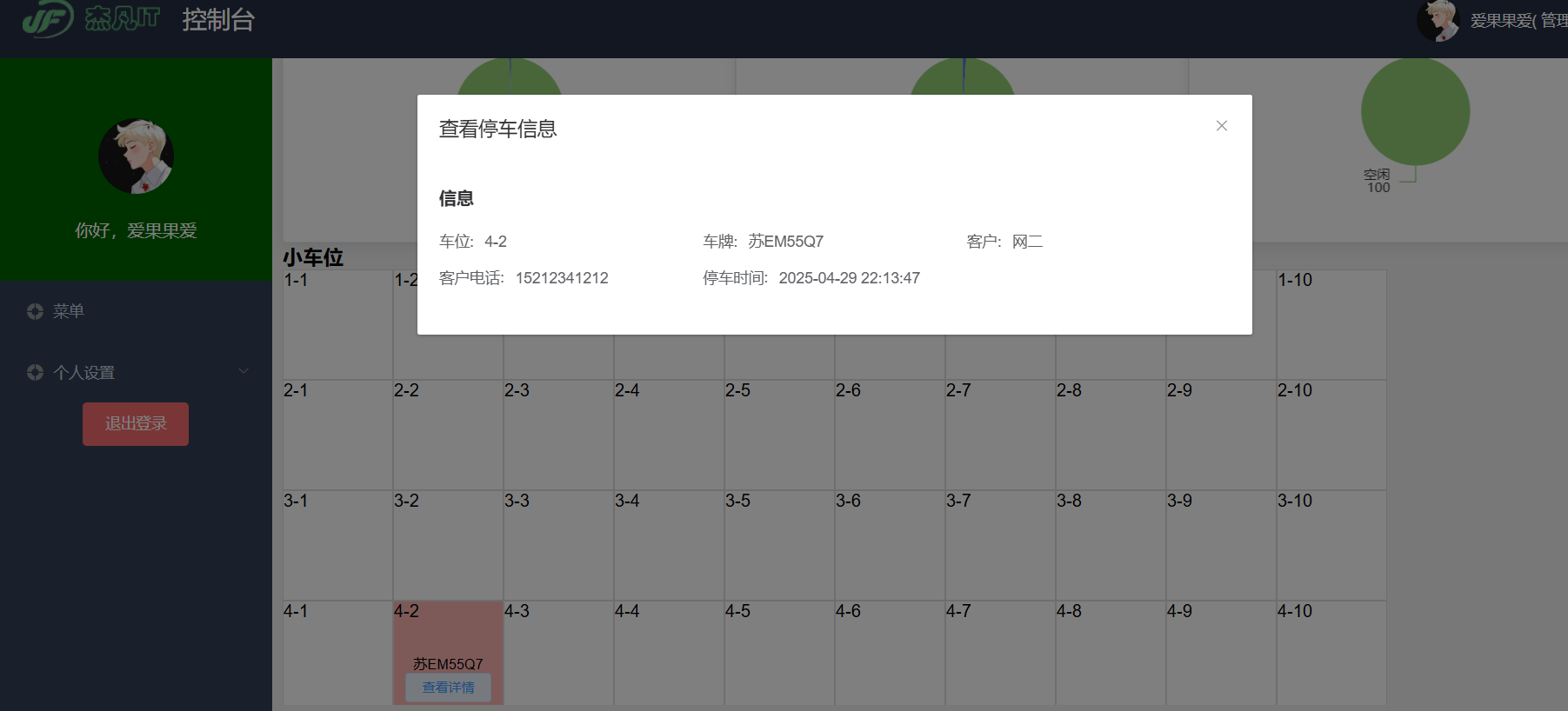The width and height of the screenshot is (1568, 711).
Task: Select parking spot 3-5
Action: tap(779, 545)
